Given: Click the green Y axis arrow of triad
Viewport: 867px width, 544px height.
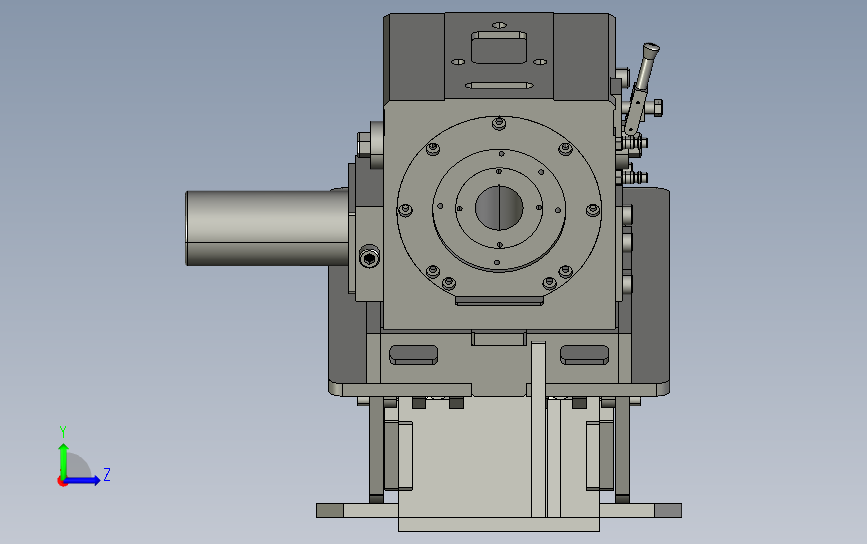Looking at the screenshot, I should [x=64, y=461].
